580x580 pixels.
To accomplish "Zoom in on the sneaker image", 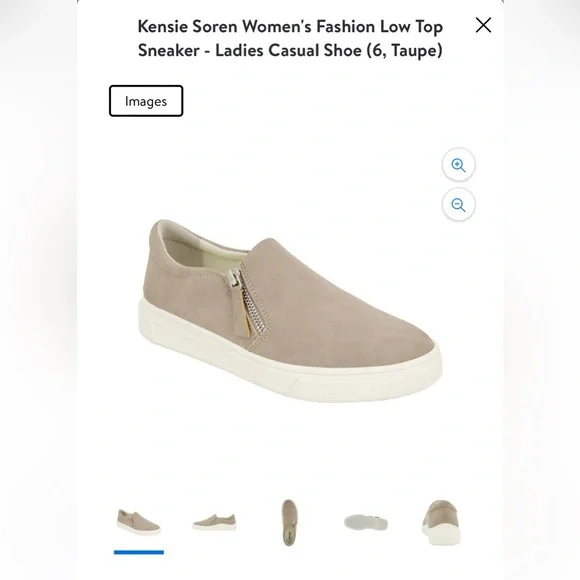I will pos(459,165).
